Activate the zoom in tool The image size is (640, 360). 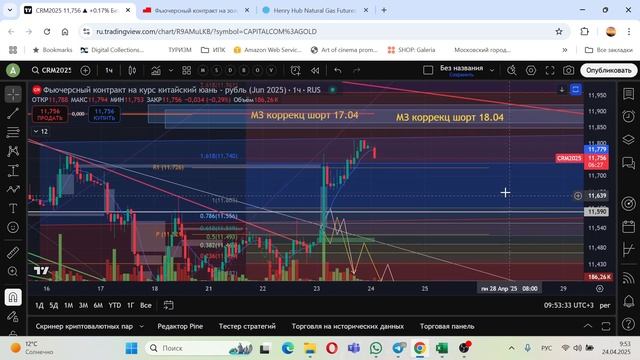pyautogui.click(x=13, y=272)
